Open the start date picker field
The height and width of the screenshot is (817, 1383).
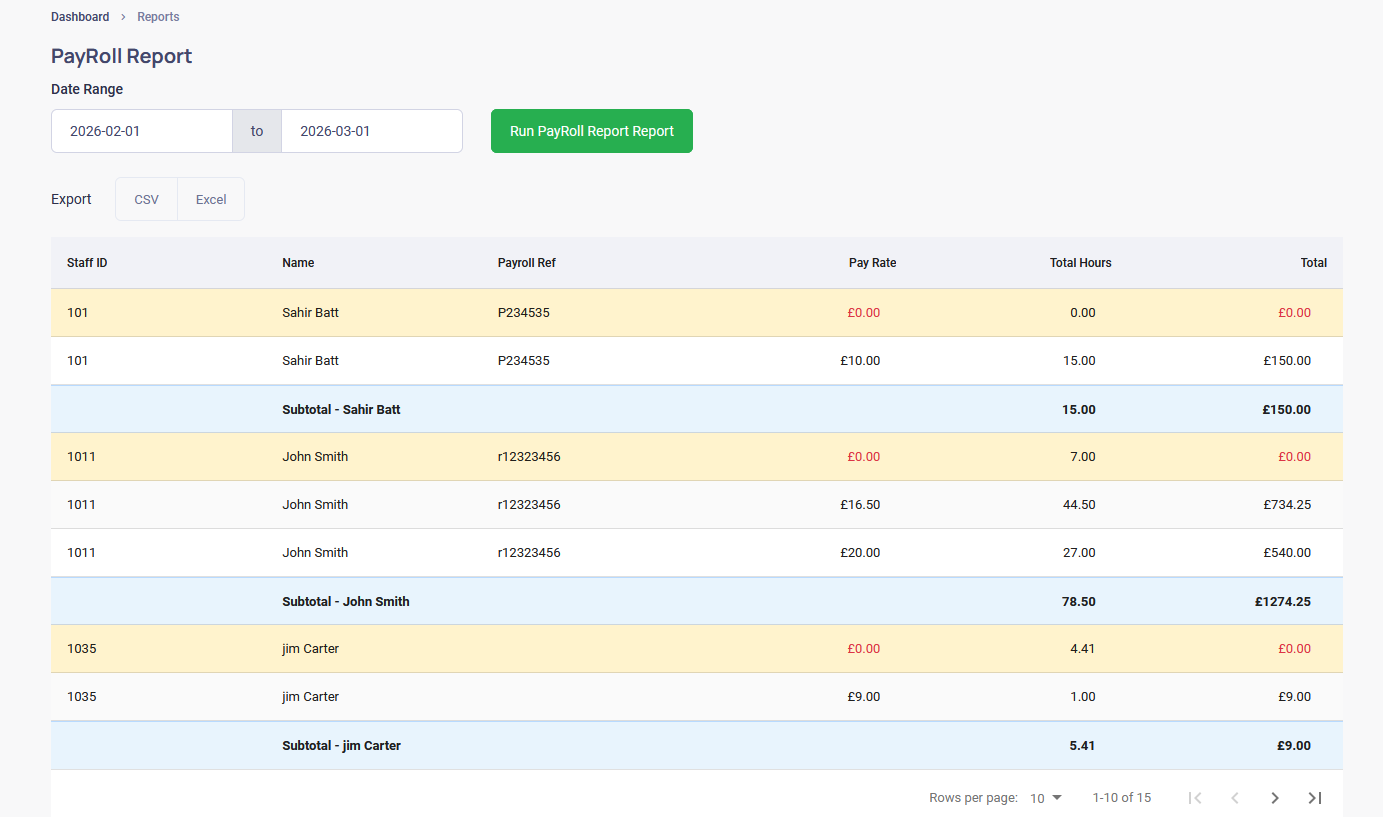[x=140, y=131]
